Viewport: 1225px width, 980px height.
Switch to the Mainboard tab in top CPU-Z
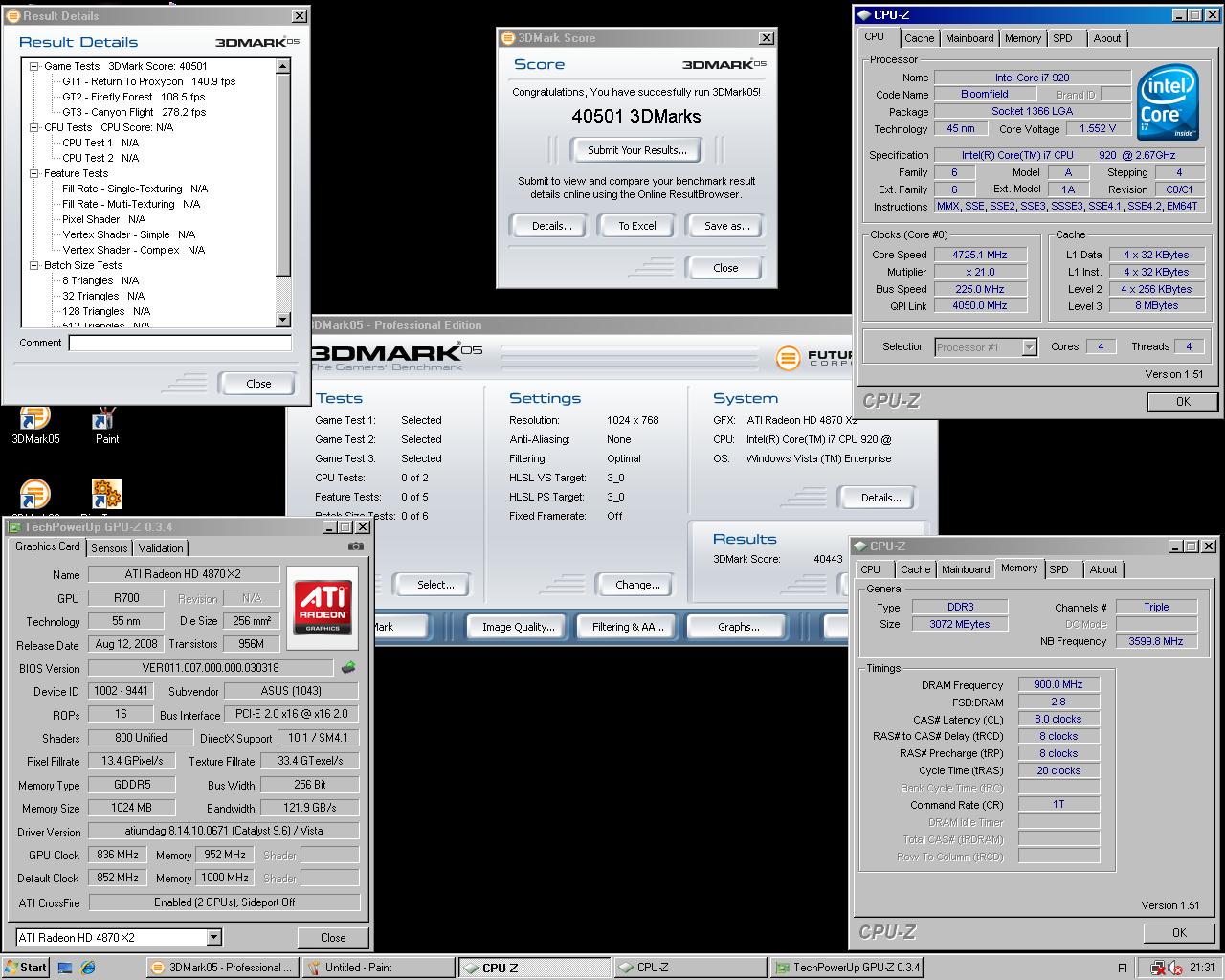pyautogui.click(x=969, y=38)
